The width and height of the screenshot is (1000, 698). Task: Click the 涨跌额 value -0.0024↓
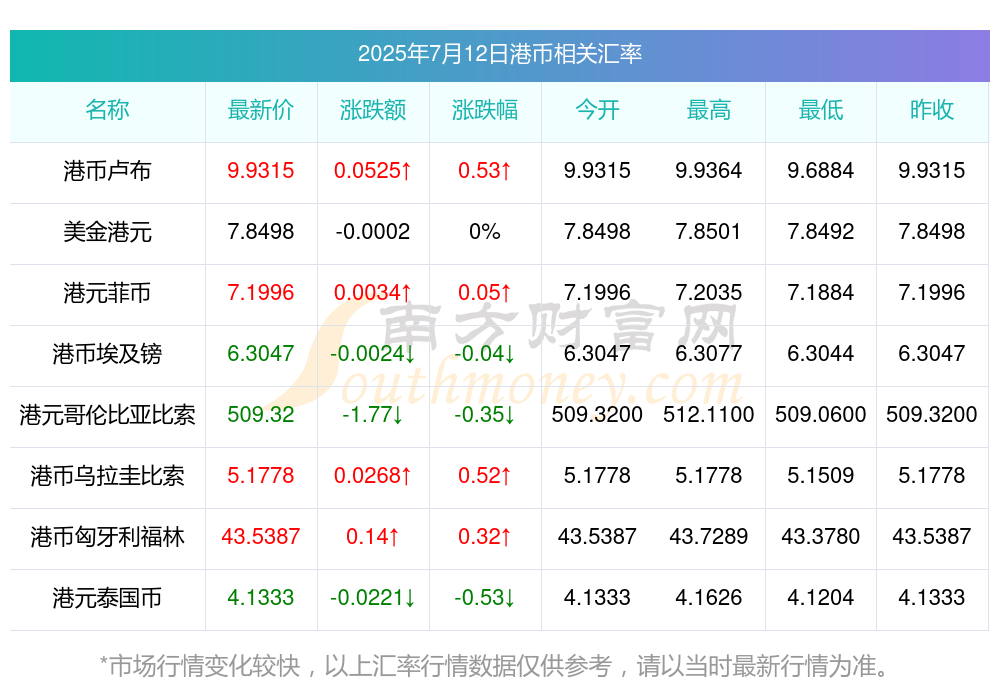pyautogui.click(x=373, y=353)
